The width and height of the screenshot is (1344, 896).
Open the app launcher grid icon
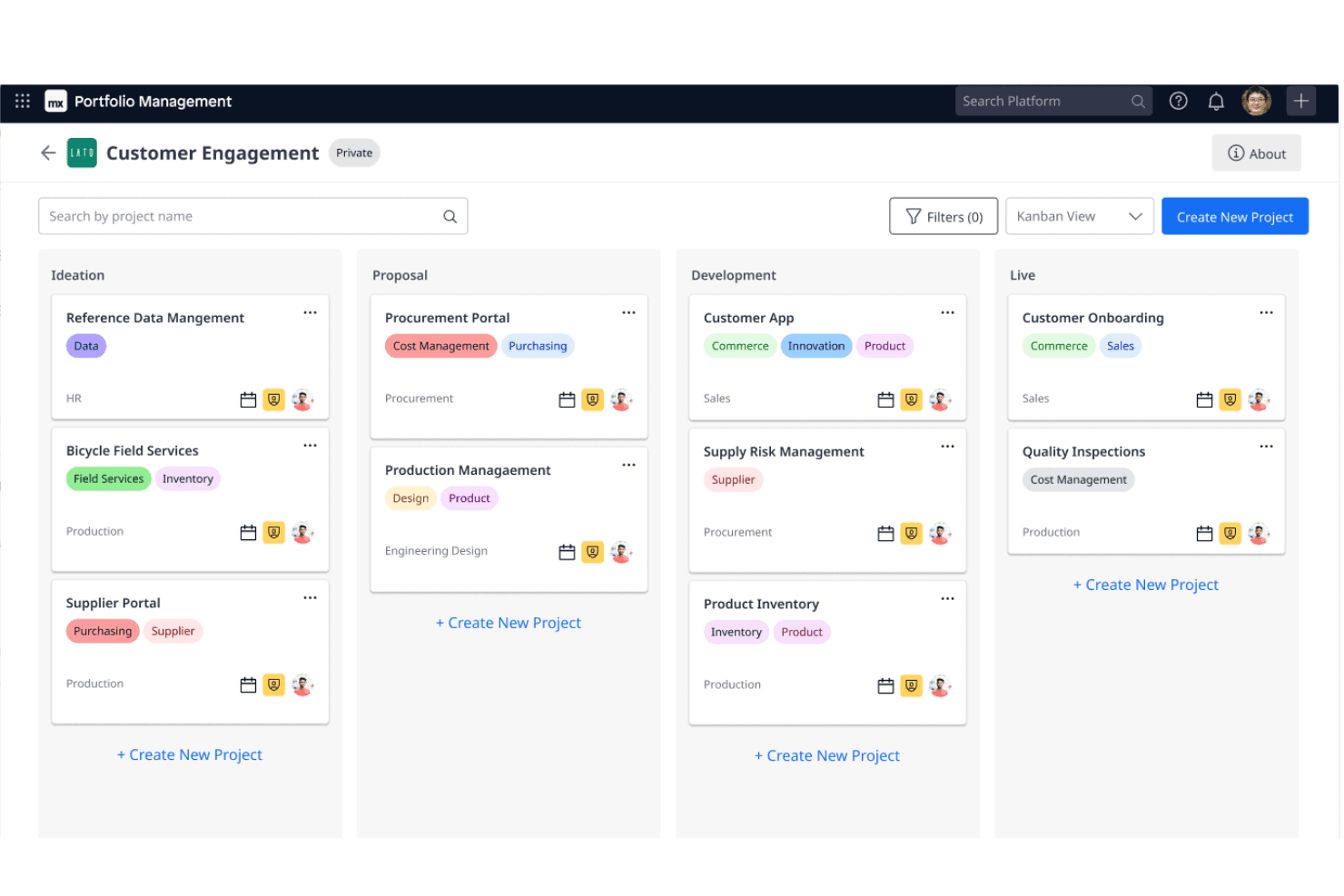(x=23, y=101)
